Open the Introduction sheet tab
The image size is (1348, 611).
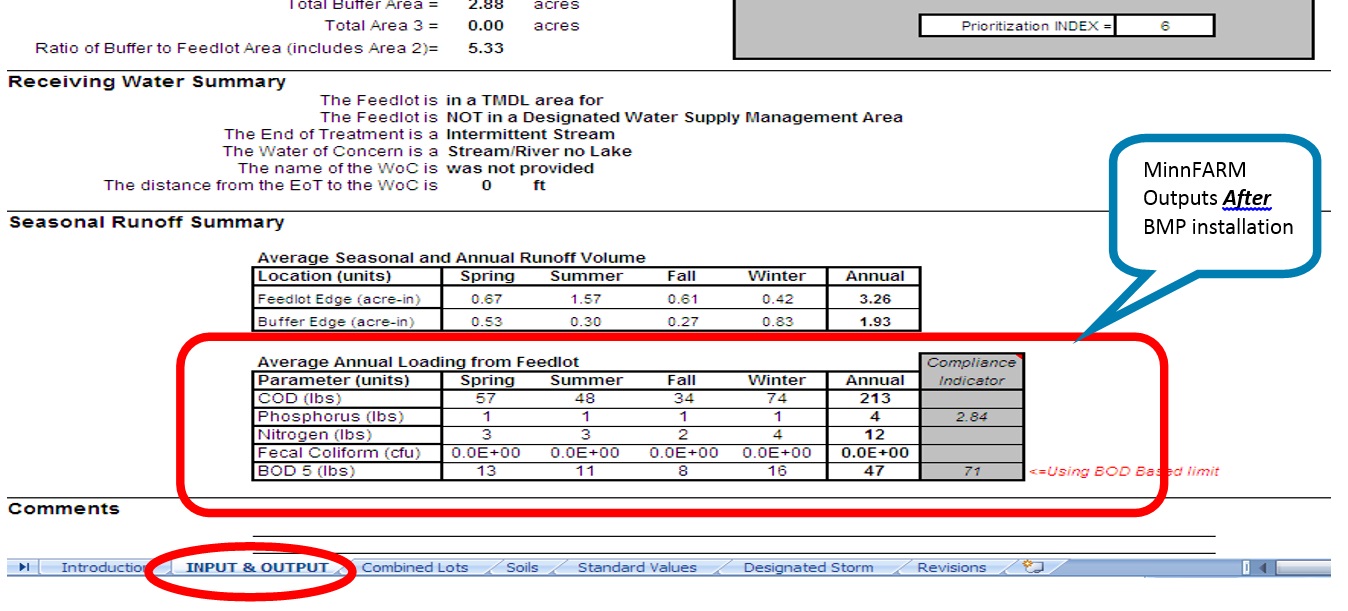click(104, 568)
